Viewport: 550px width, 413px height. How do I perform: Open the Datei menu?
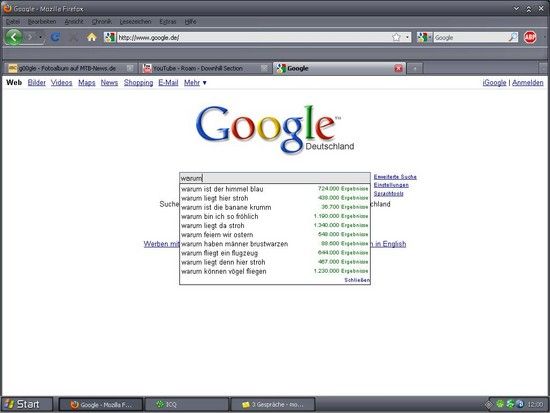[x=13, y=21]
